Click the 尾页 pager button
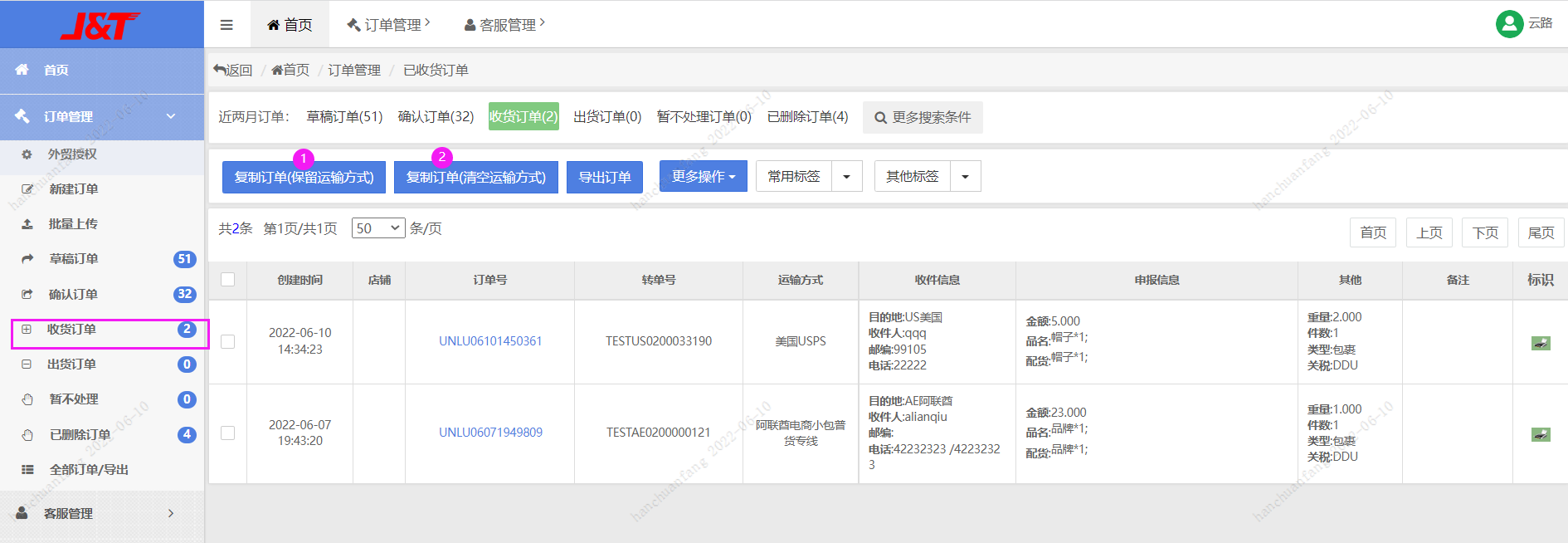This screenshot has width=1568, height=543. point(1541,232)
